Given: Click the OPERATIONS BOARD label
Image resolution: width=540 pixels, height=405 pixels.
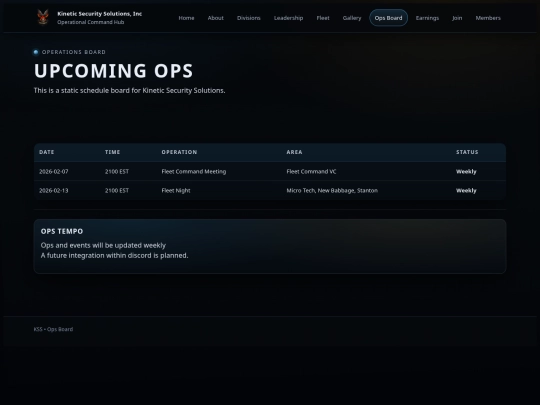Looking at the screenshot, I should 74,52.
